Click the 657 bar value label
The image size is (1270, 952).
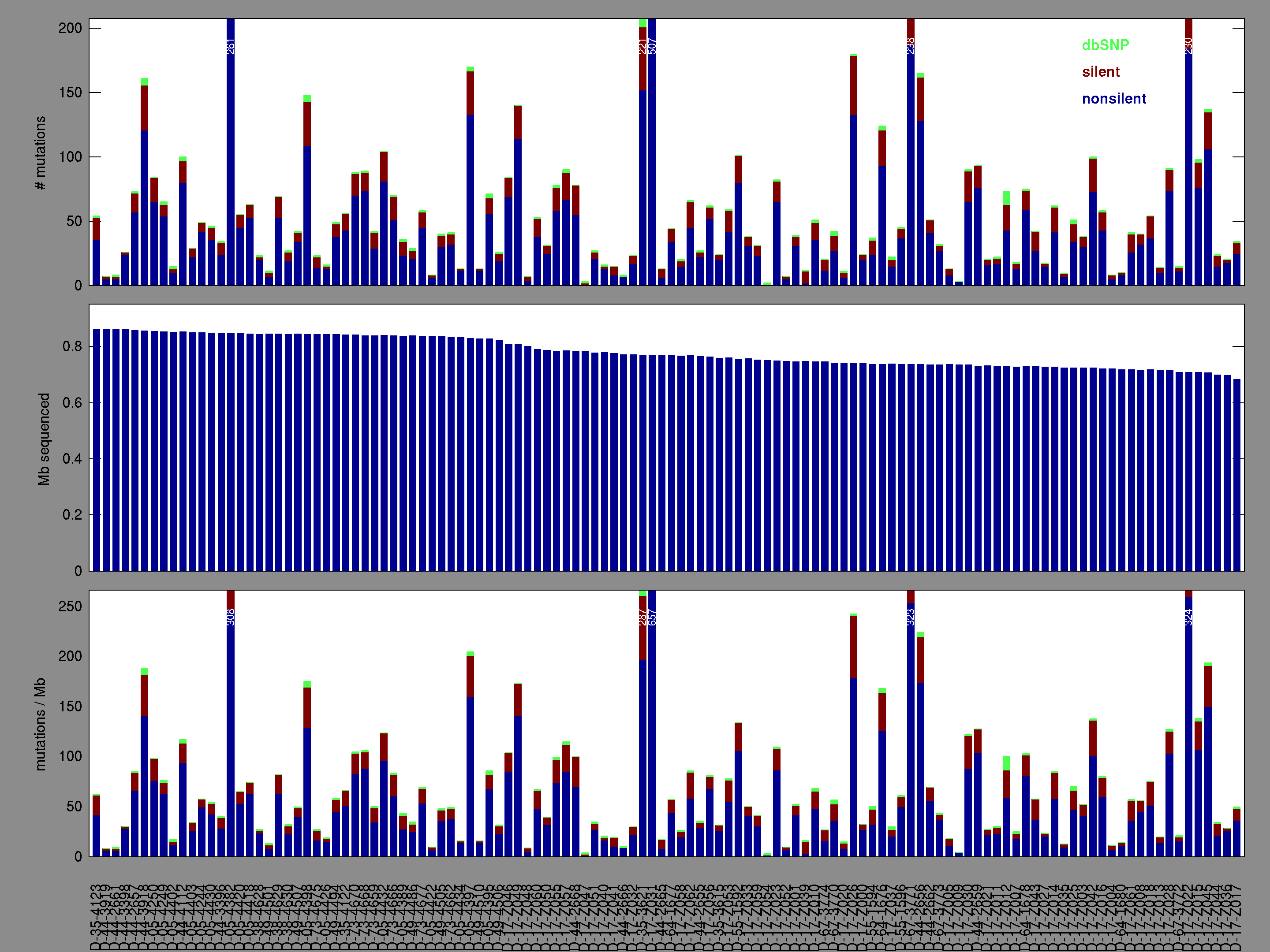click(x=652, y=617)
